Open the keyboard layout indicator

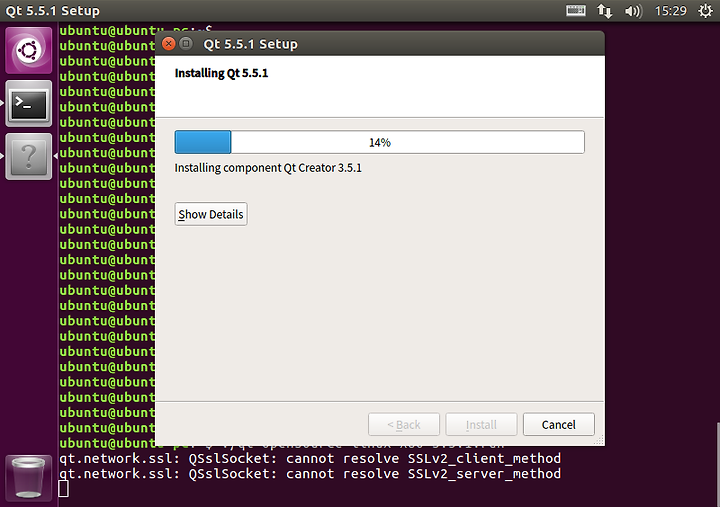tap(575, 11)
